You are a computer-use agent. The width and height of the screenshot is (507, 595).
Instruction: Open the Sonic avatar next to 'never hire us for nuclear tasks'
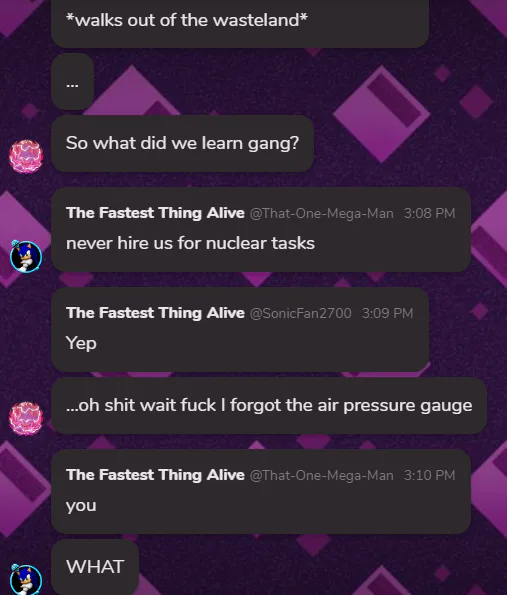tap(26, 257)
